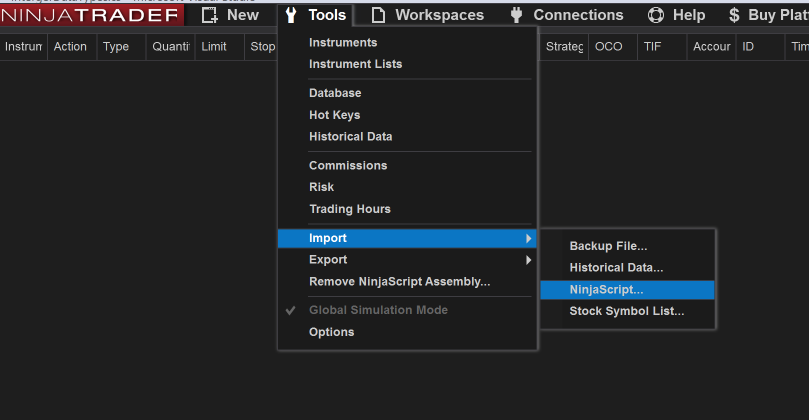Click the NinjaTrader logo
Screen dimensions: 809x420
[91, 15]
